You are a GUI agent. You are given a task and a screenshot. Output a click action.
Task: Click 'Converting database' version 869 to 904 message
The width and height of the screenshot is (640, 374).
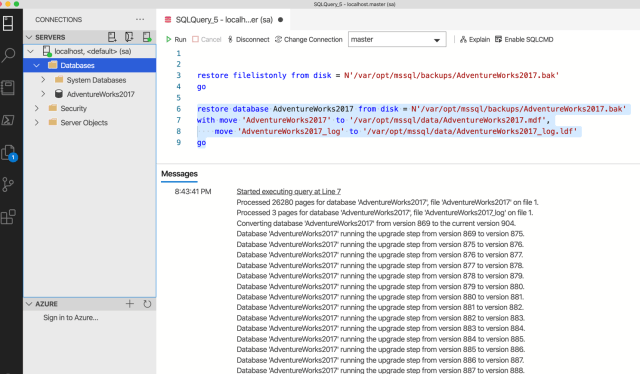coord(376,223)
